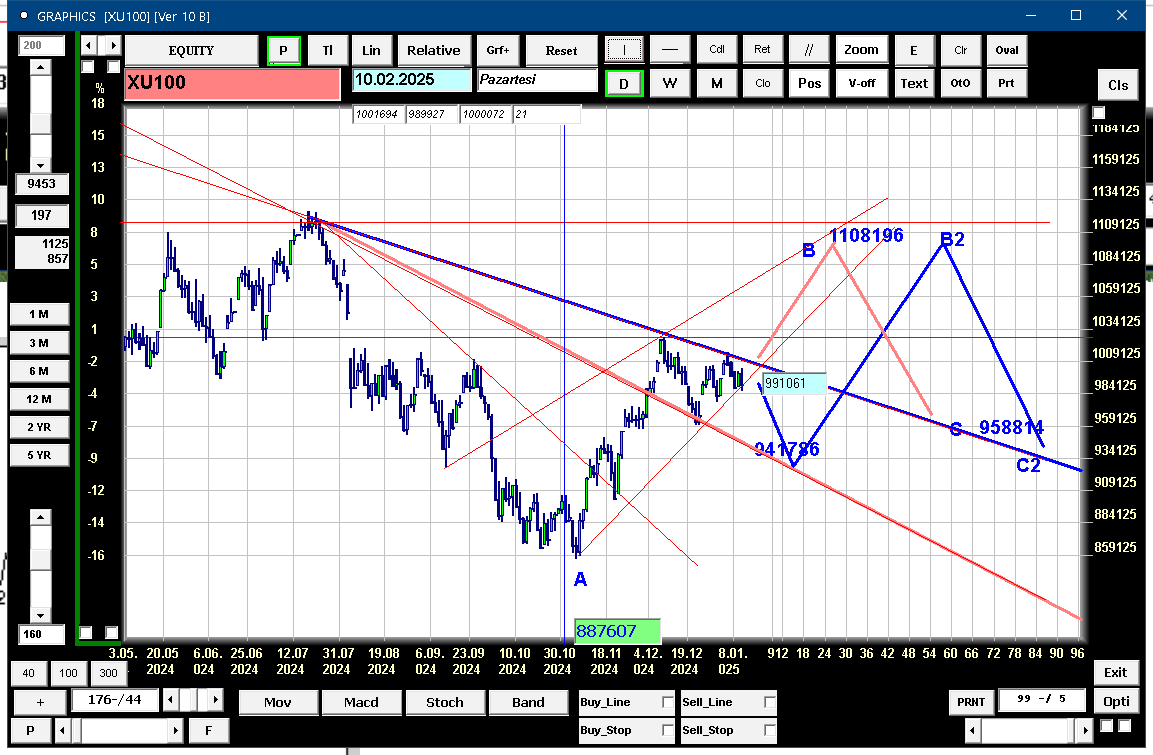Show the Macd indicator
This screenshot has height=755, width=1153.
[361, 702]
